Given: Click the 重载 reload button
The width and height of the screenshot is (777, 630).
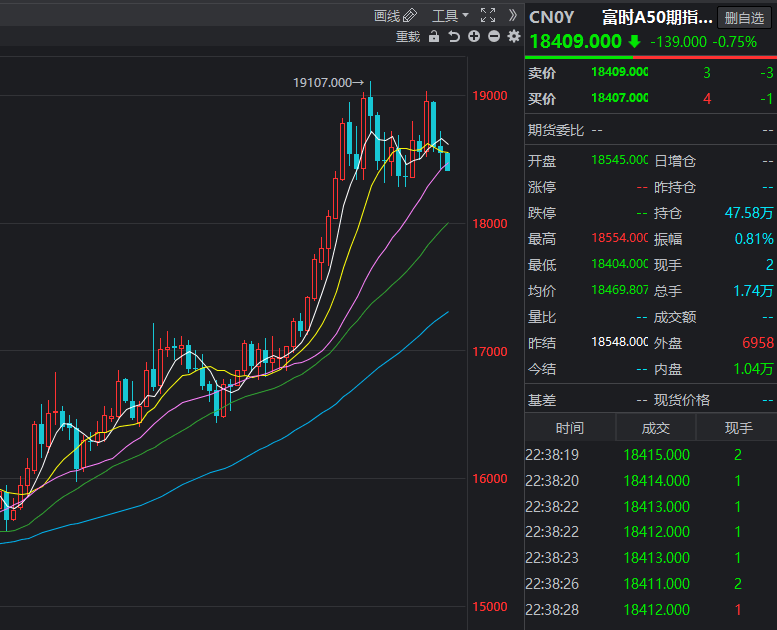Looking at the screenshot, I should click(408, 37).
